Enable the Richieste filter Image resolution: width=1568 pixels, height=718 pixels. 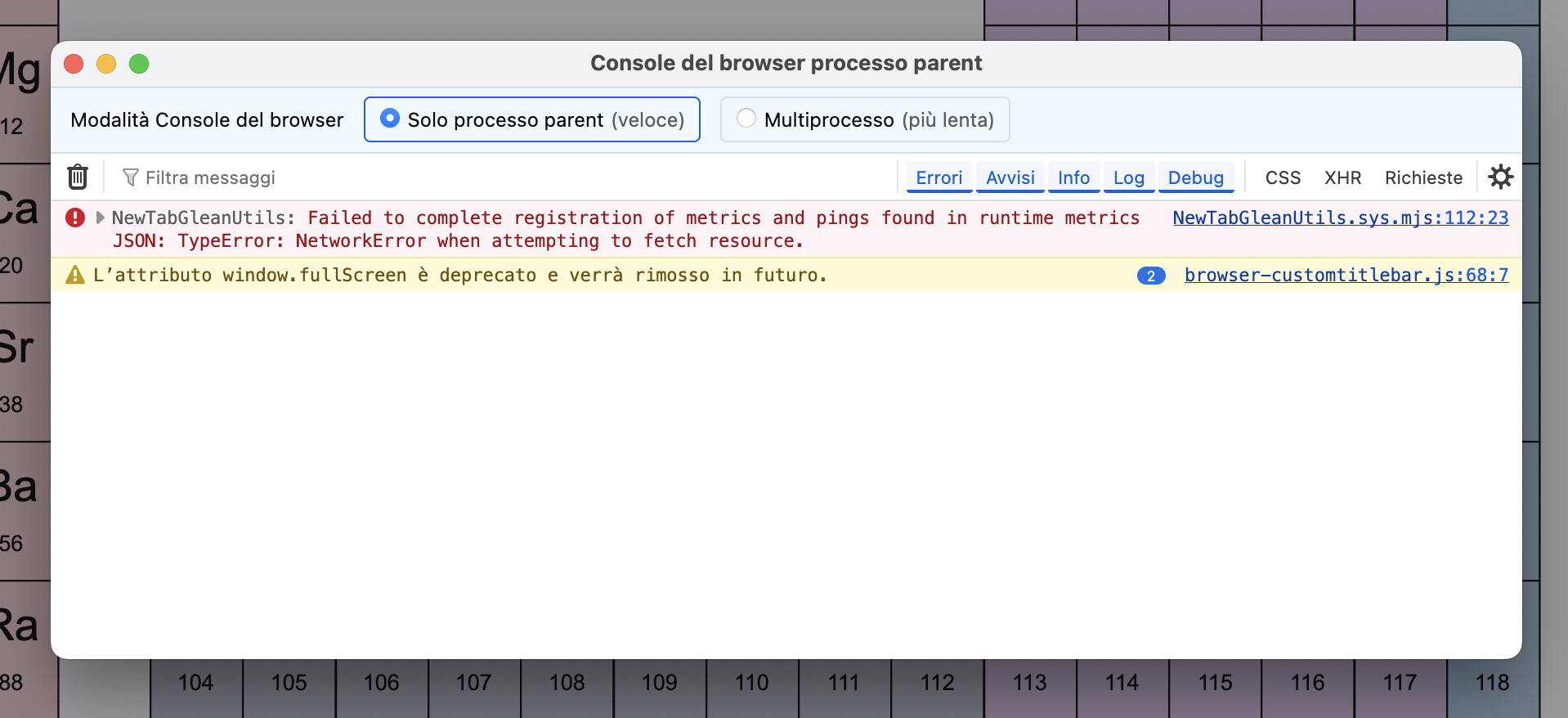click(1423, 177)
